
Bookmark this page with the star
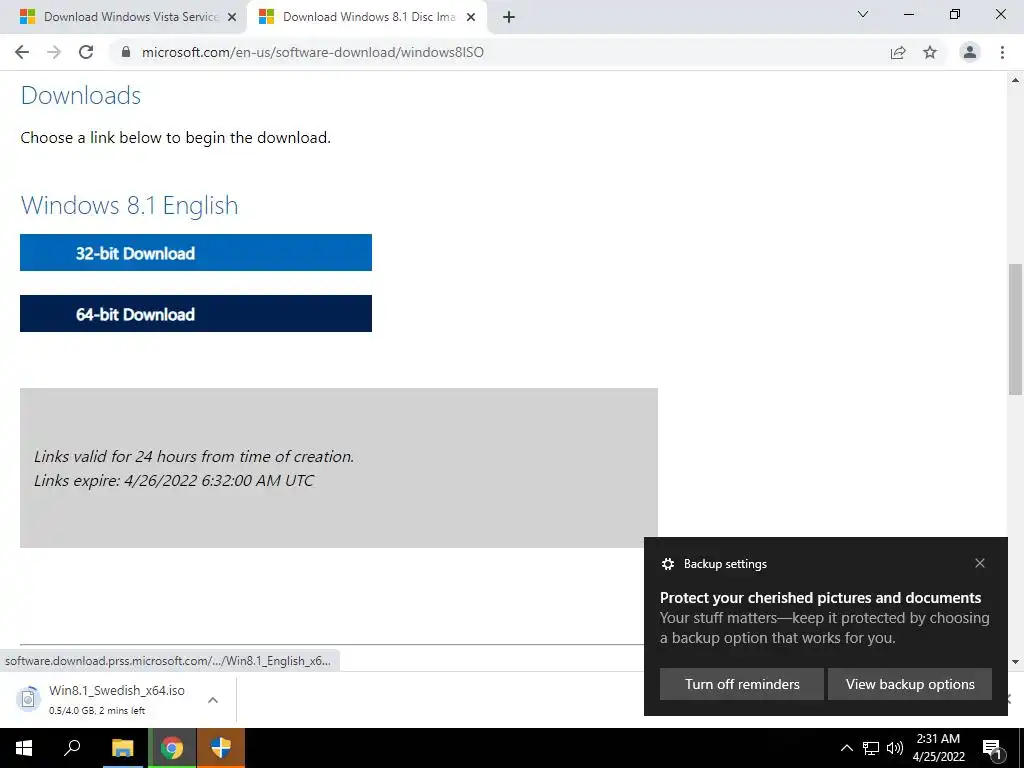[930, 52]
